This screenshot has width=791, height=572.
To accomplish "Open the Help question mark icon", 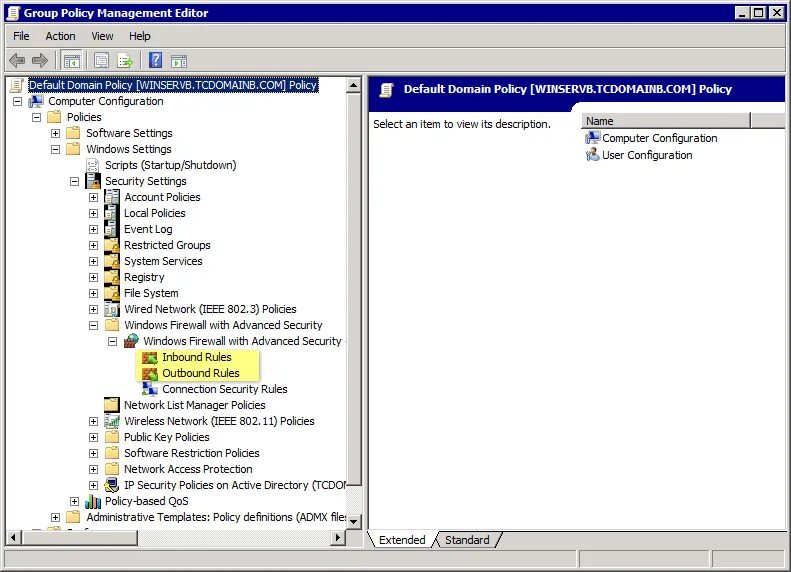I will 155,61.
